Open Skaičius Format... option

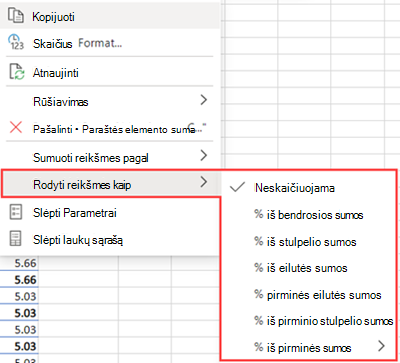coord(110,43)
